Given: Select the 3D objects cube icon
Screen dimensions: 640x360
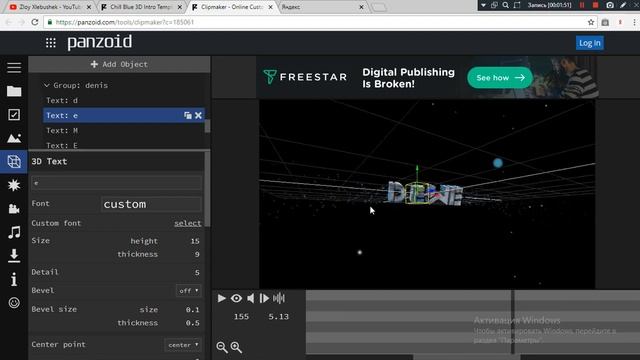Looking at the screenshot, I should point(14,162).
